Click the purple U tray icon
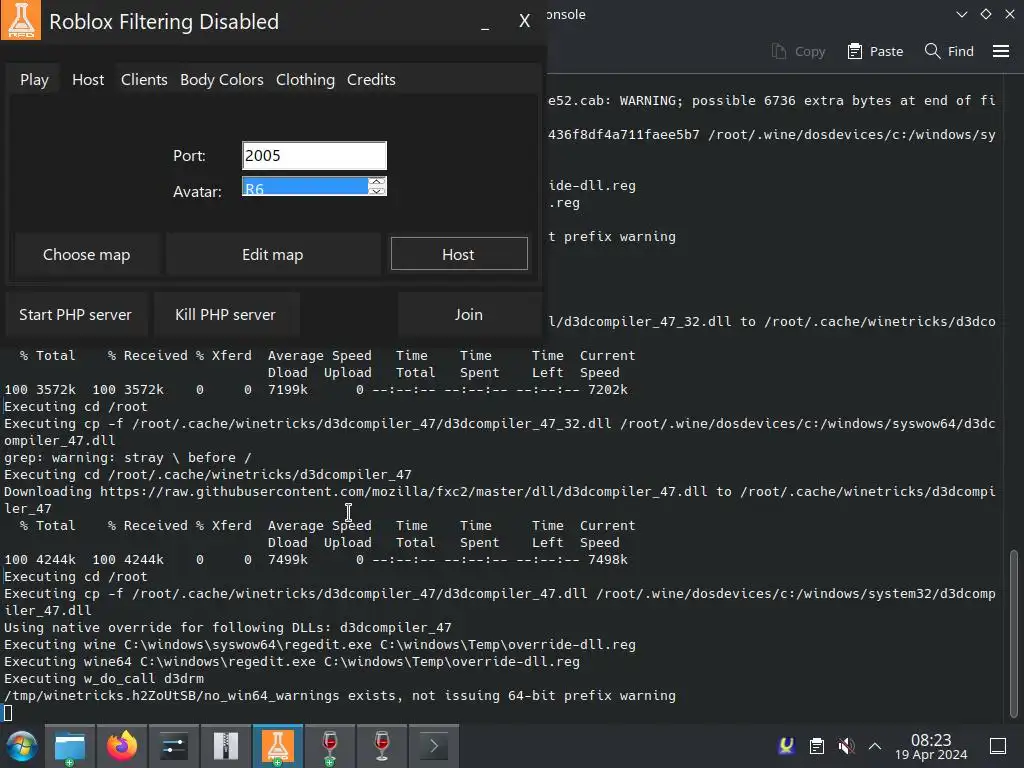Image resolution: width=1024 pixels, height=768 pixels. 787,745
